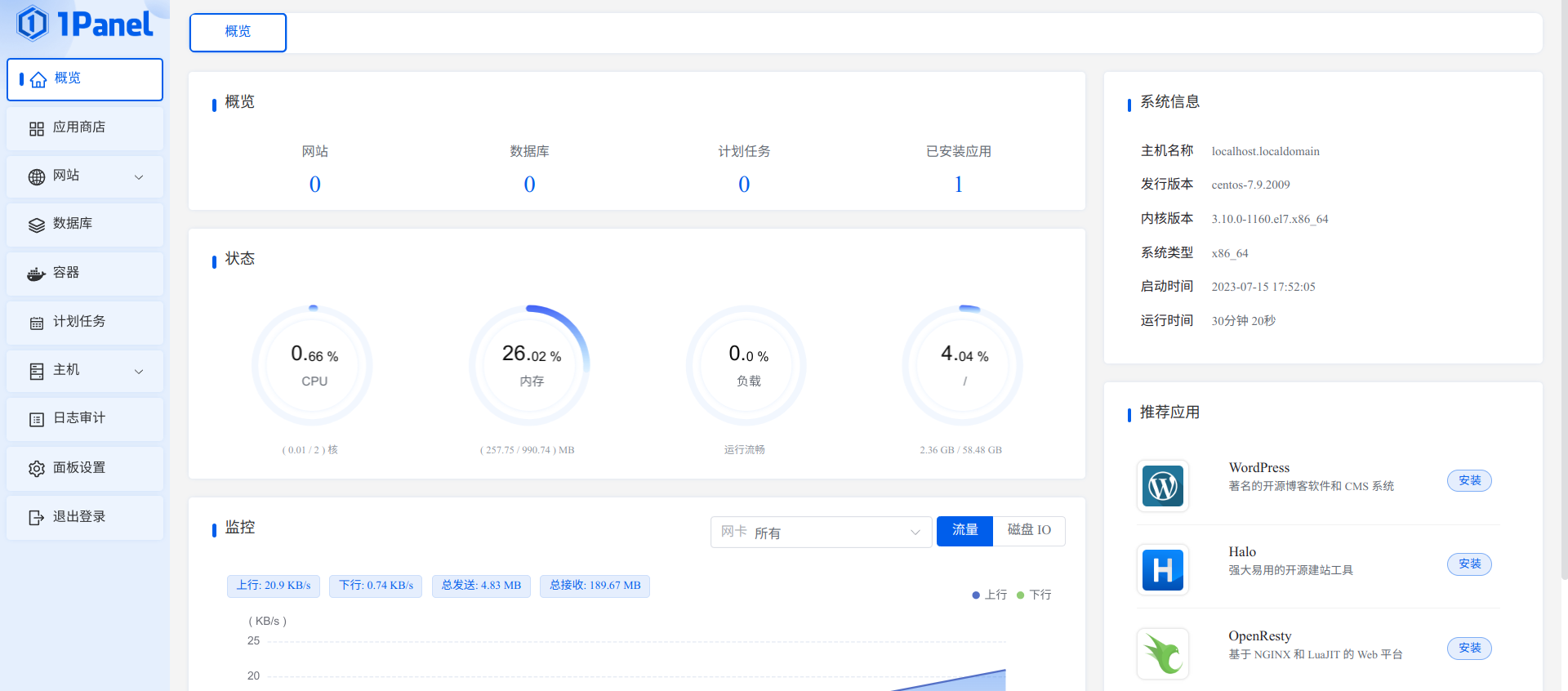Expand the 主机 sidebar submenu arrow

(x=139, y=371)
